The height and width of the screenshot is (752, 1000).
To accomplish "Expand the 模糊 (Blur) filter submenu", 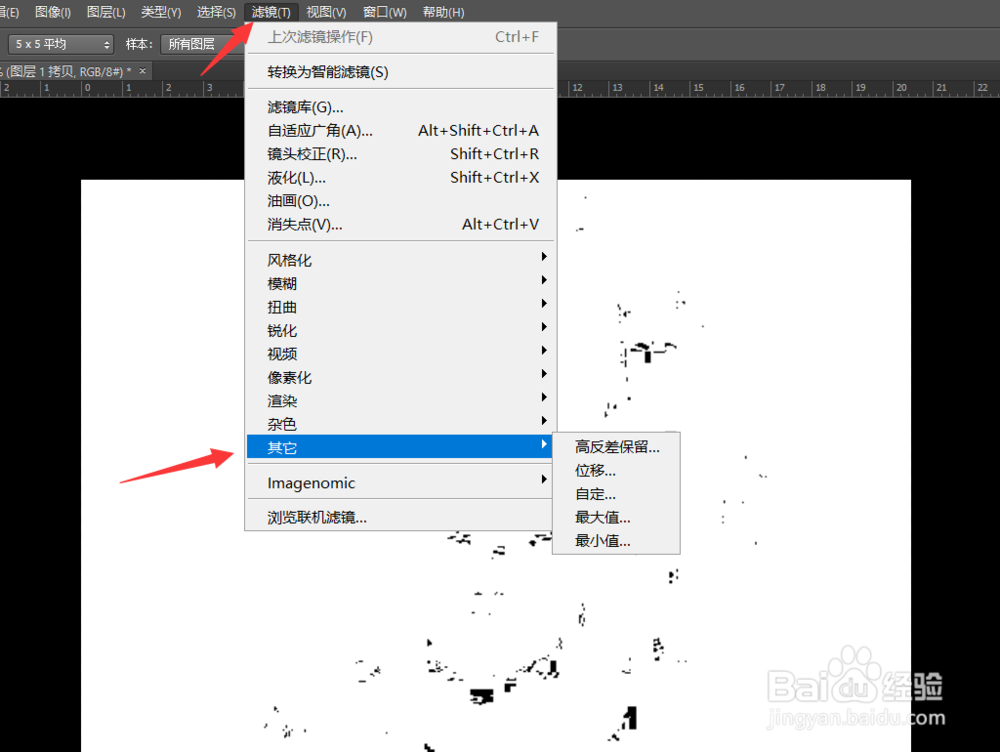I will (282, 283).
